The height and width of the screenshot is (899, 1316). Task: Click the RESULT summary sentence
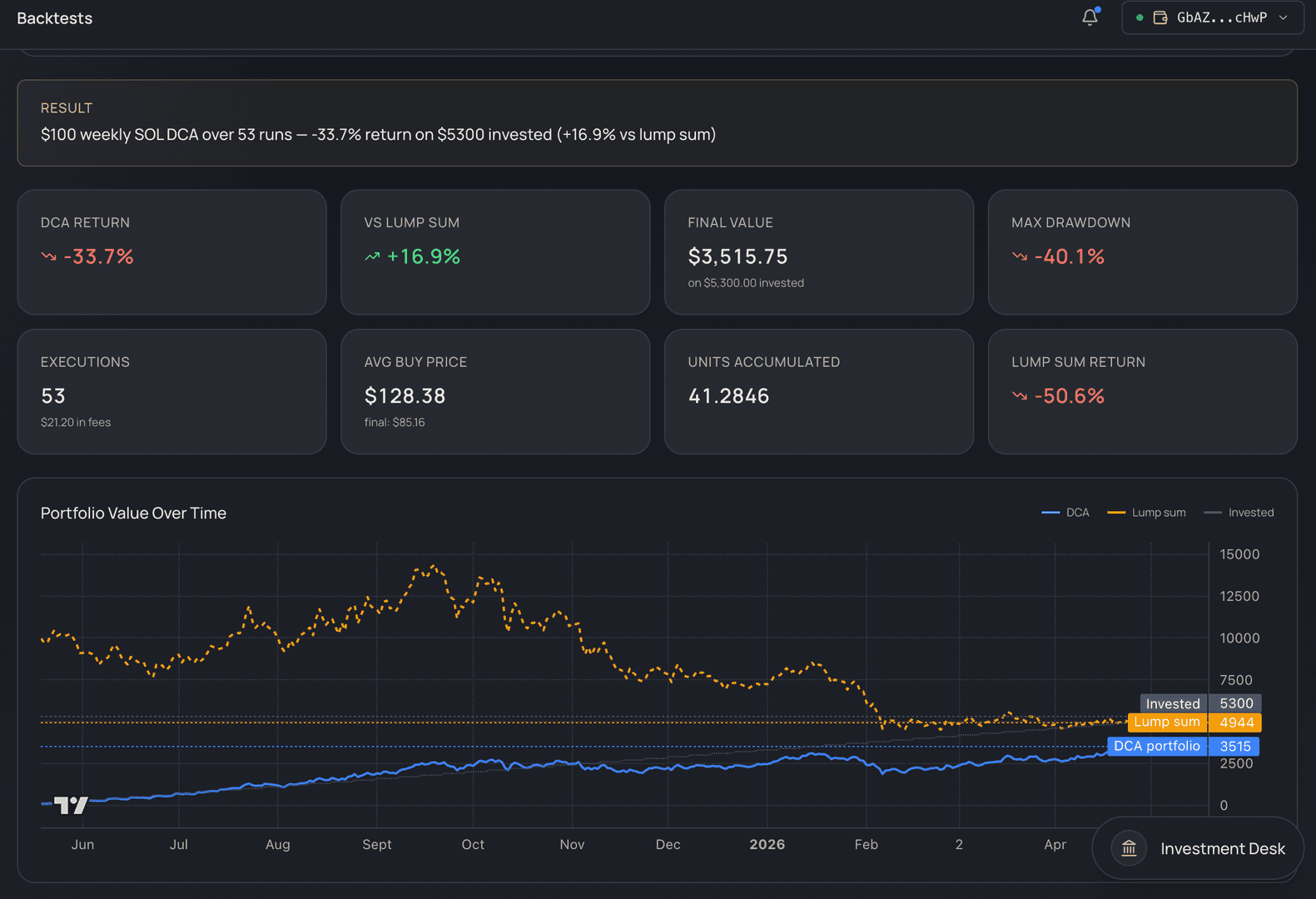(379, 134)
